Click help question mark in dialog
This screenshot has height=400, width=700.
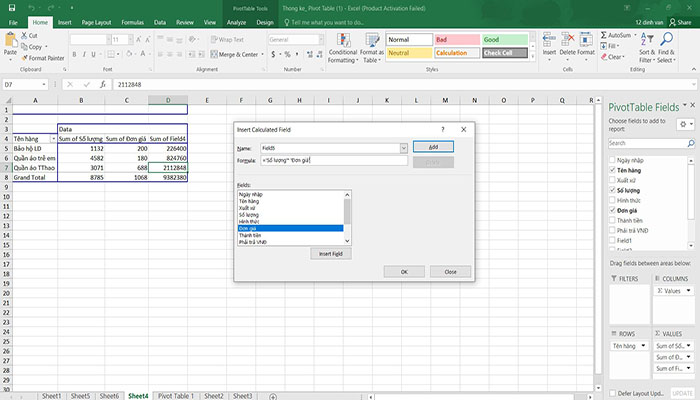(x=442, y=129)
